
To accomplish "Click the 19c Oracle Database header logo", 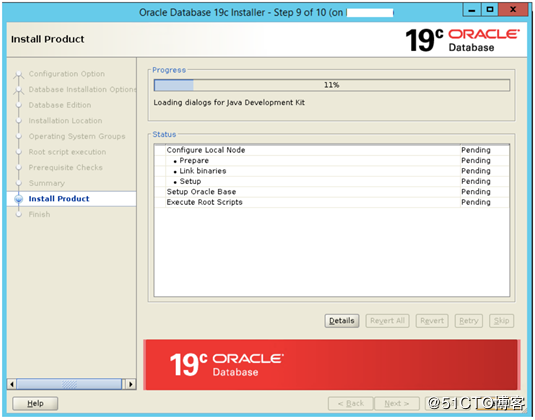I will tap(463, 40).
